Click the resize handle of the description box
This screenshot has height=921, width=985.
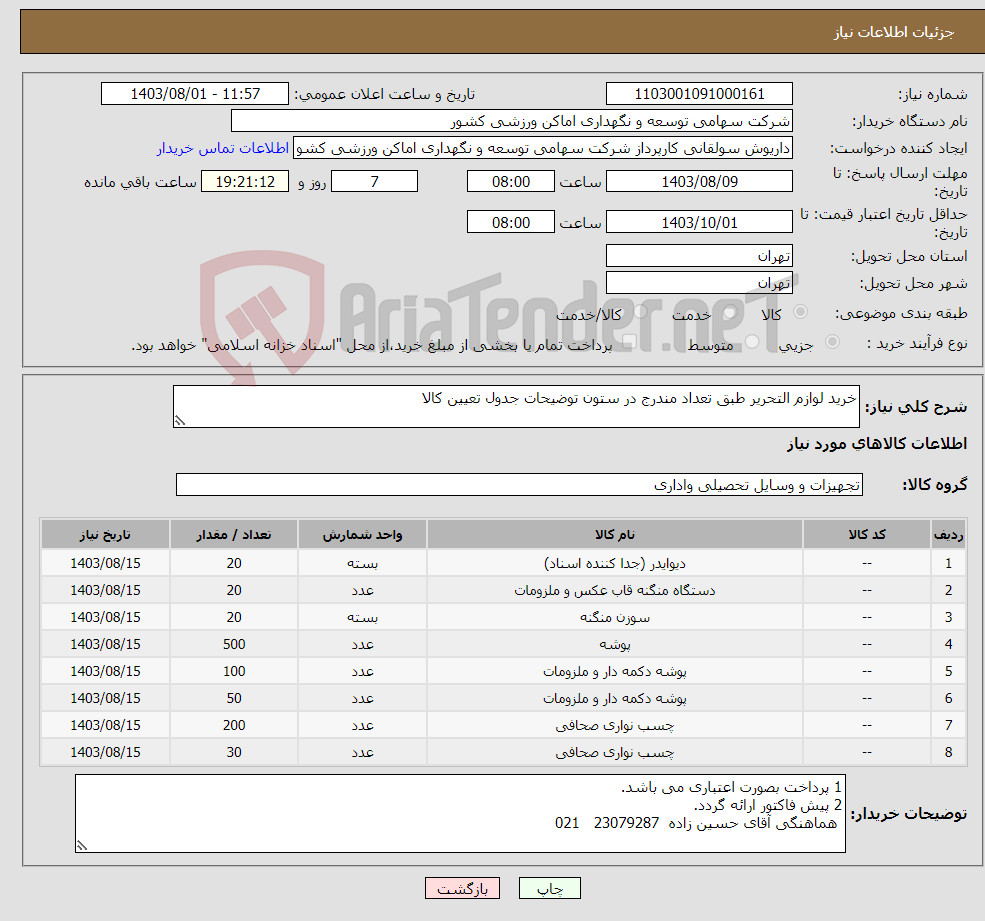coord(180,421)
